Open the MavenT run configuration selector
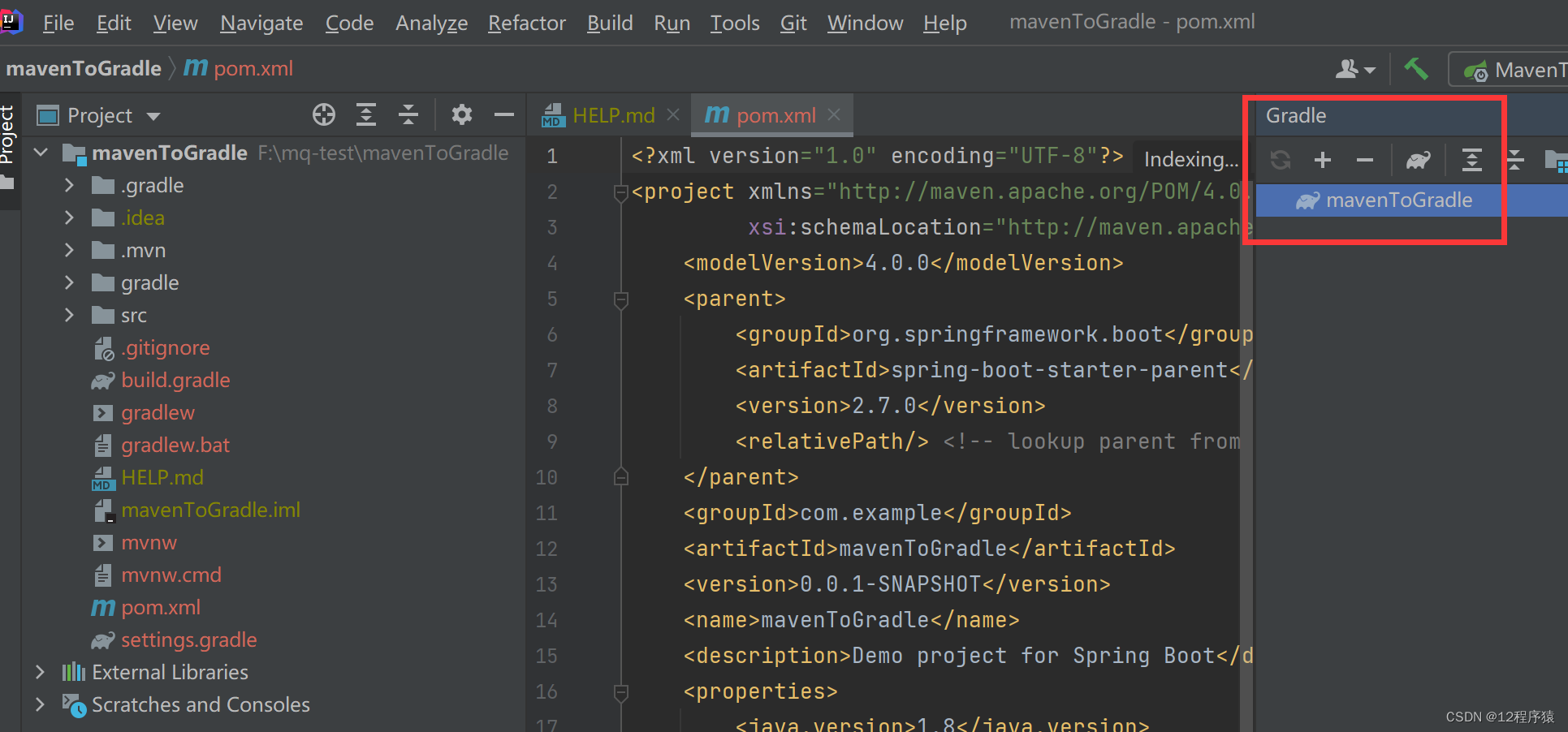This screenshot has width=1568, height=732. tap(1510, 70)
